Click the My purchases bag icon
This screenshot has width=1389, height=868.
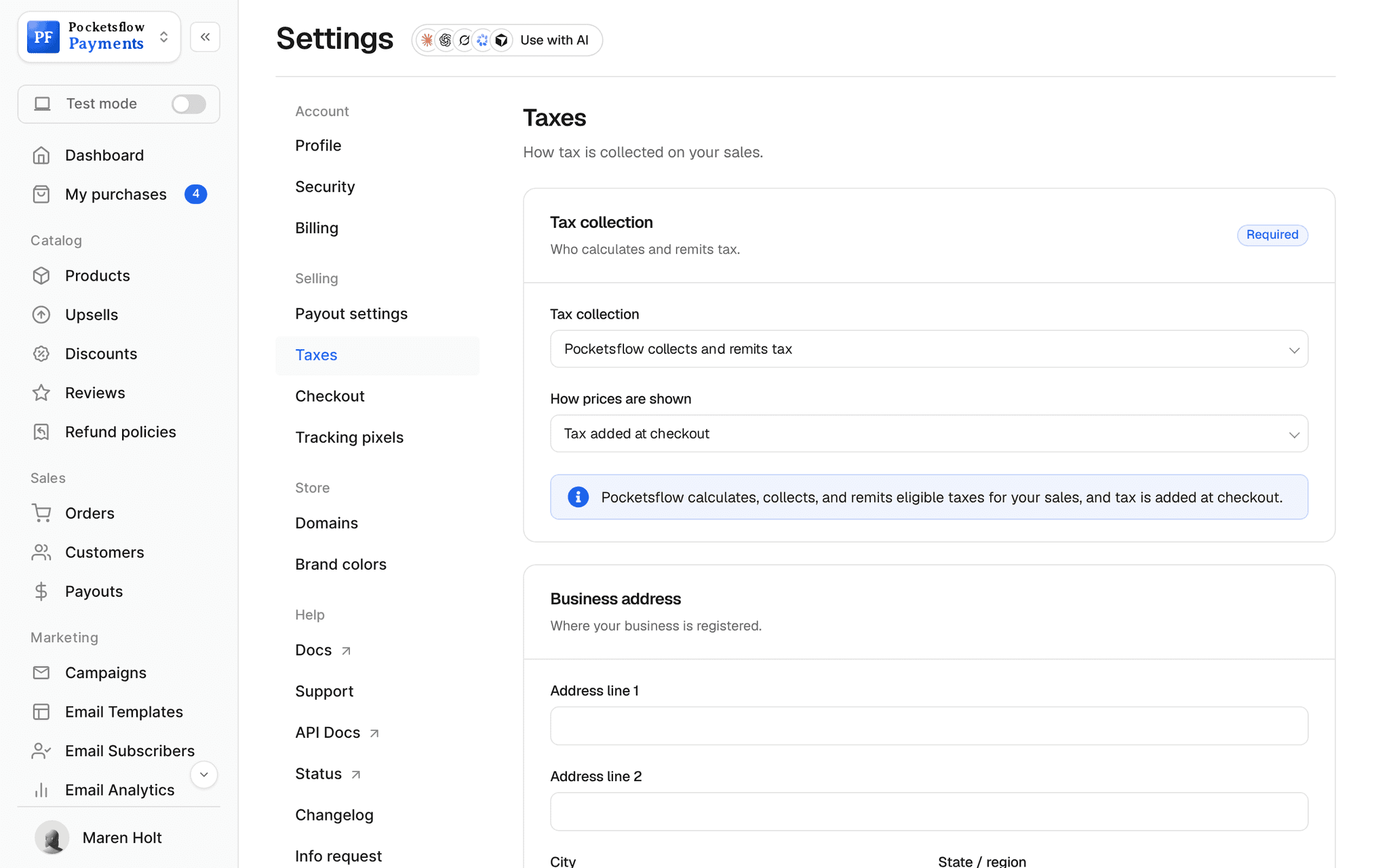tap(41, 195)
